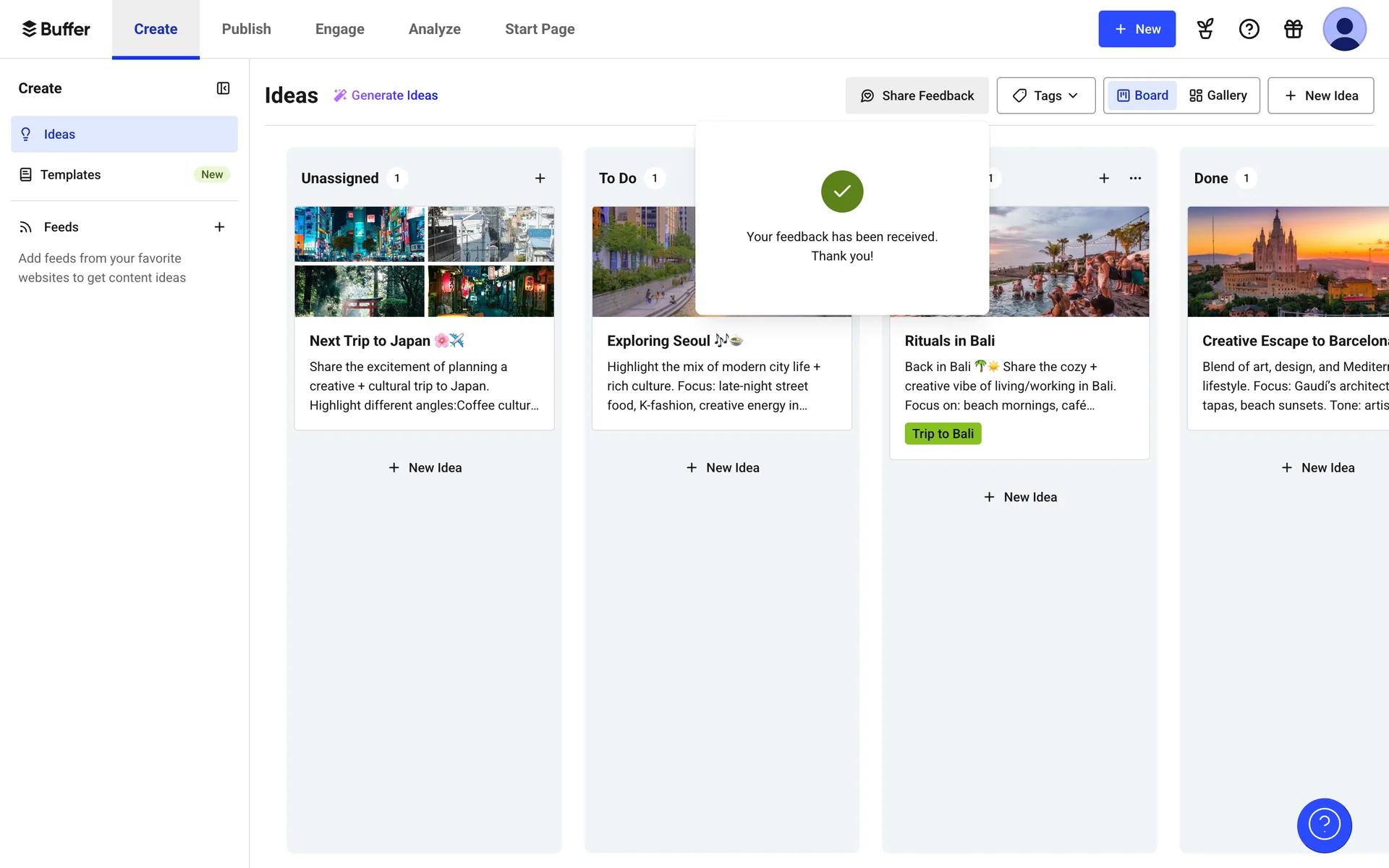Open the Analyze tab
The height and width of the screenshot is (868, 1389).
click(434, 29)
